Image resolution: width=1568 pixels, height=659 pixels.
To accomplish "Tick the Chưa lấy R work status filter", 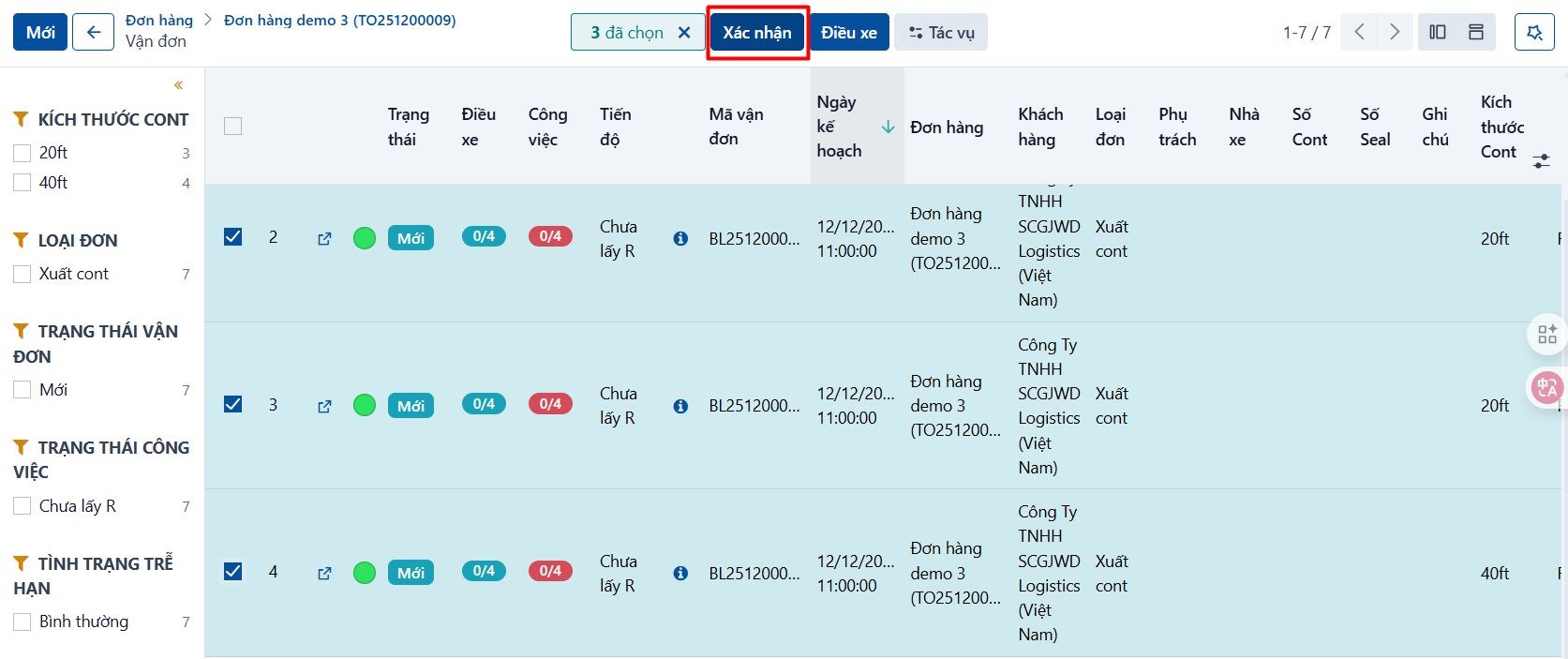I will tap(22, 506).
